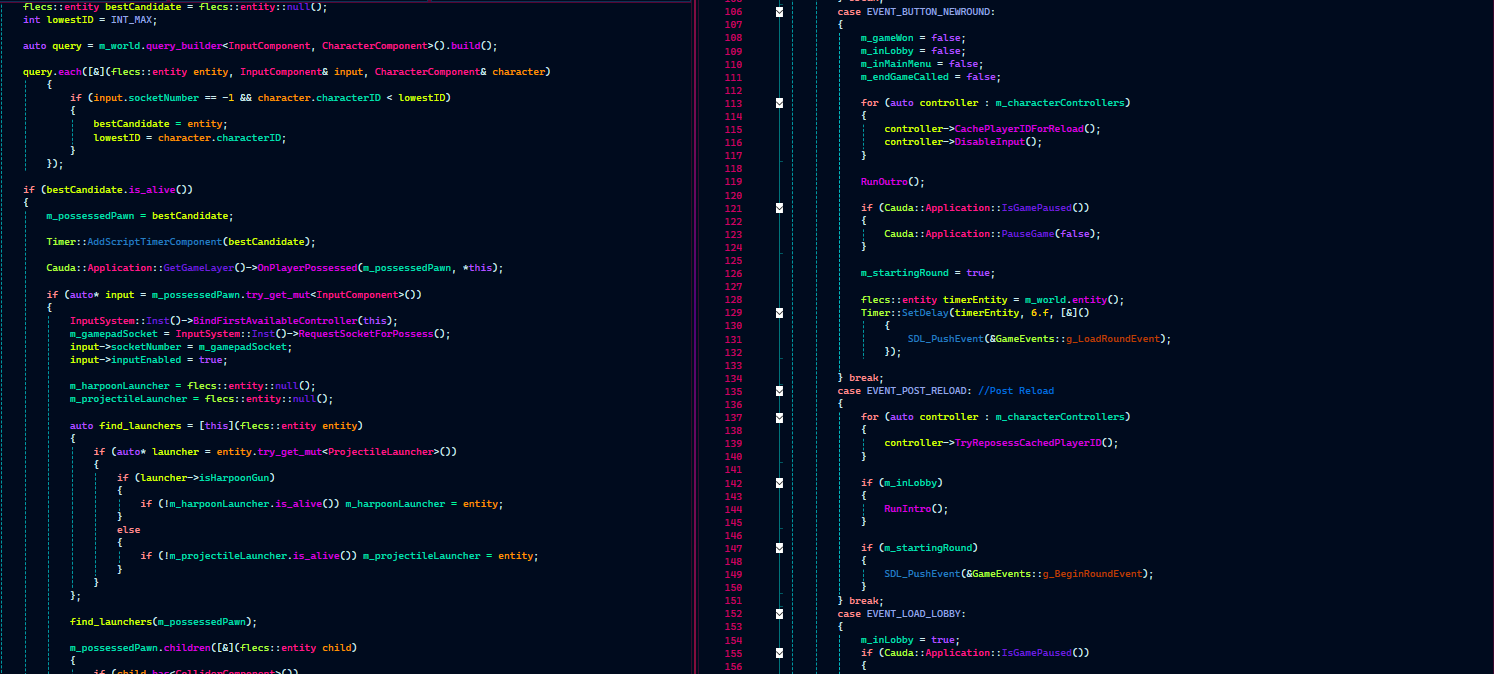Collapse the for loop at line 137
Screen dimensions: 1494x674
(x=779, y=417)
